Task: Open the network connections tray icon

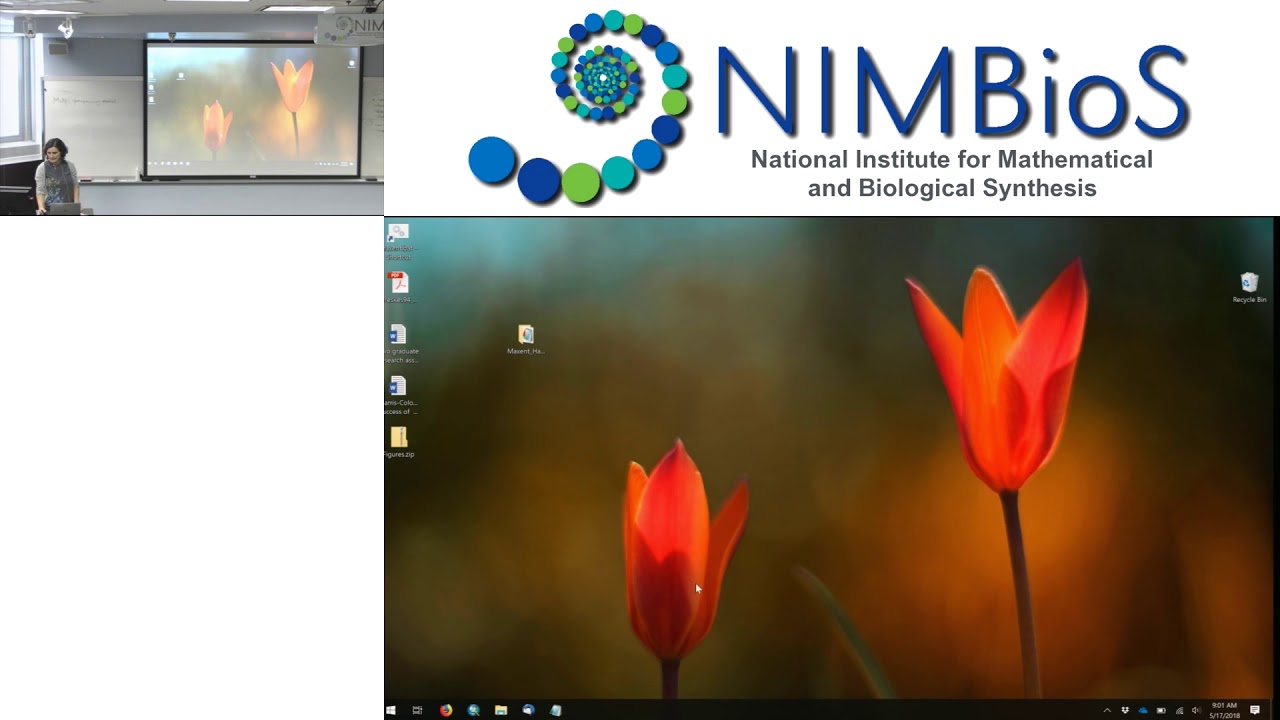Action: [1179, 710]
